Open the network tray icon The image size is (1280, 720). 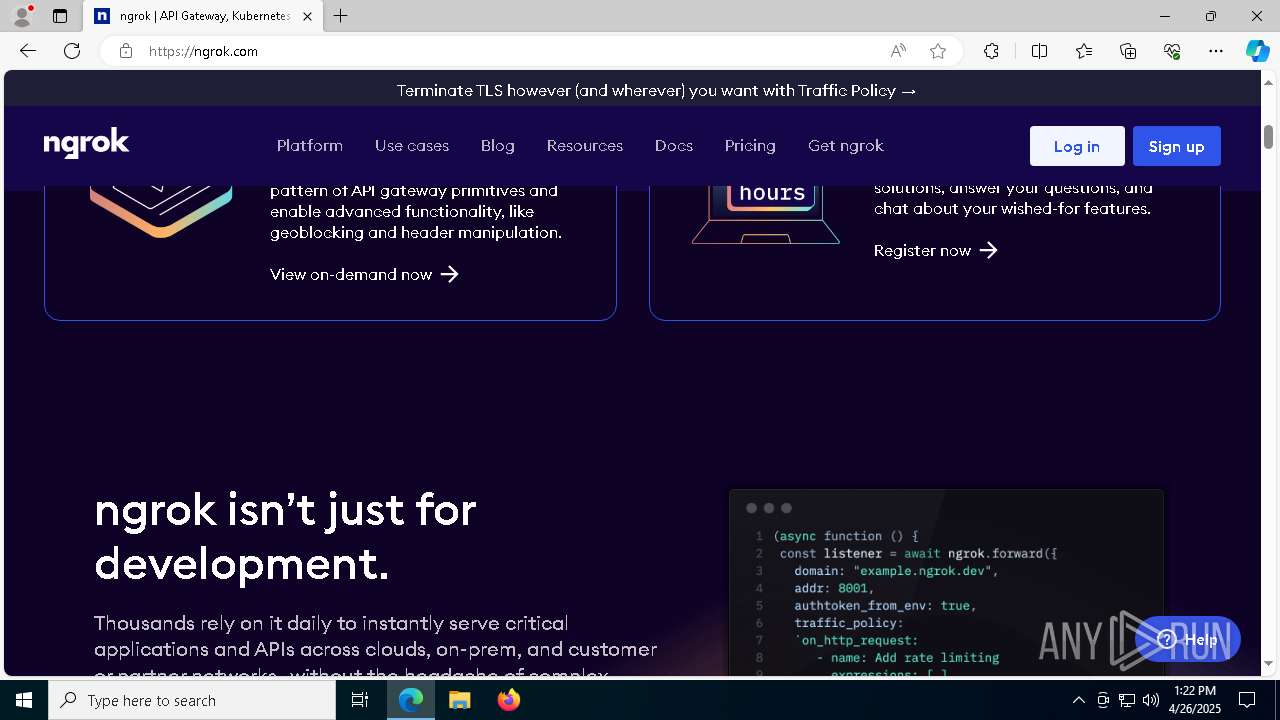[x=1127, y=700]
